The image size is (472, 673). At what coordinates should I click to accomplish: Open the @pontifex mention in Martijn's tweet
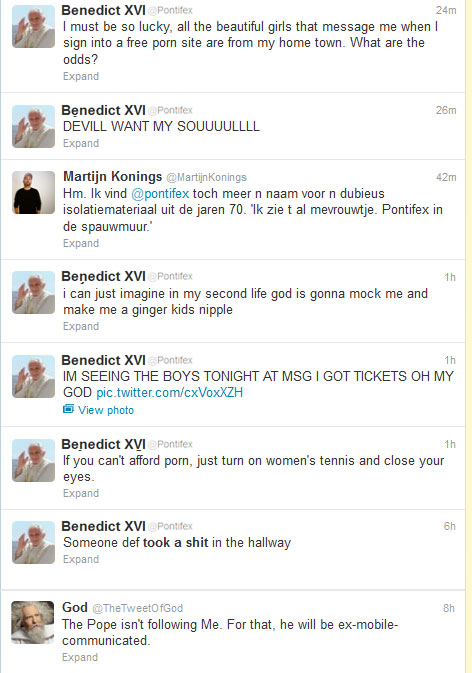click(x=160, y=194)
